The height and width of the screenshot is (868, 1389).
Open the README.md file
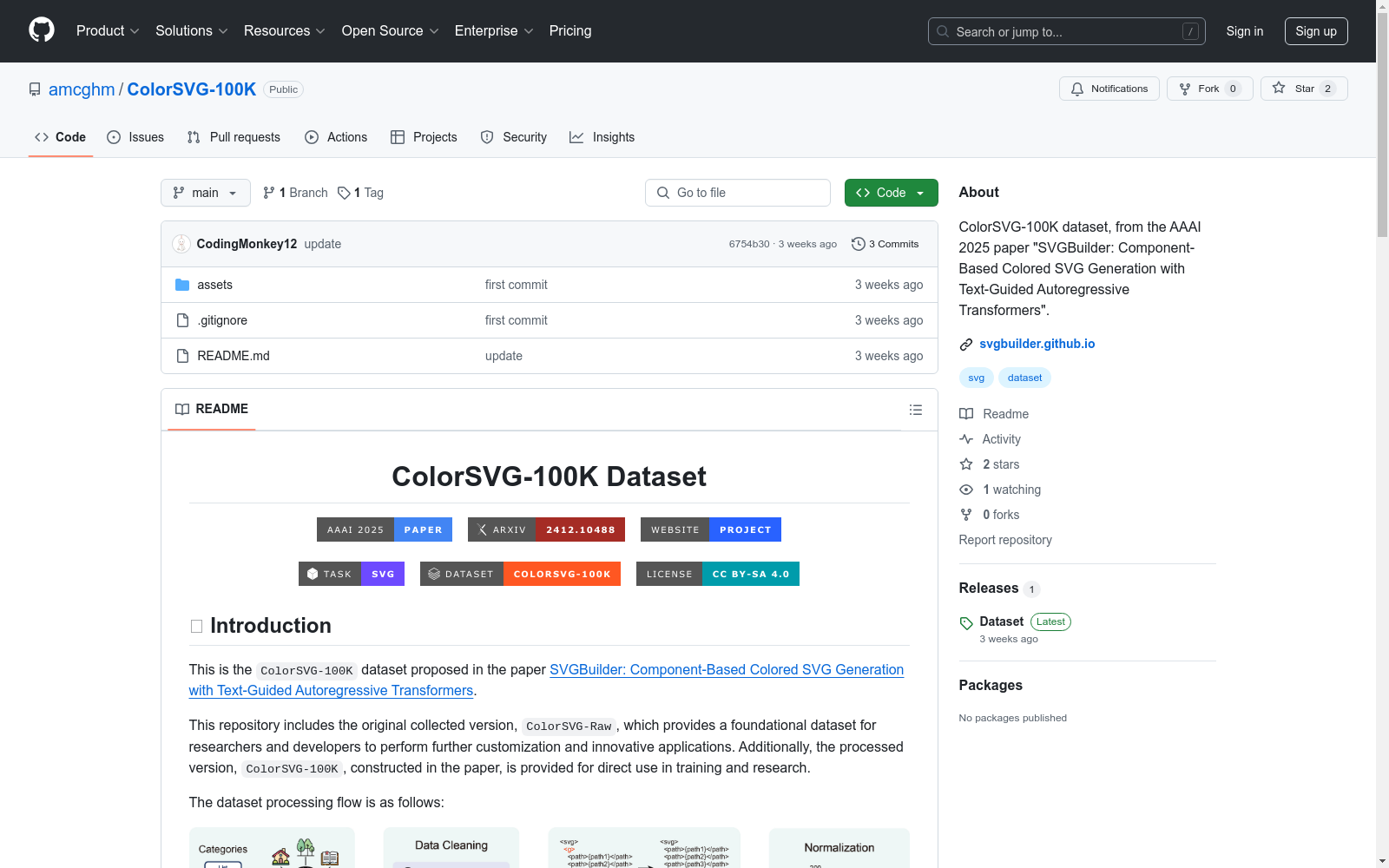point(234,356)
